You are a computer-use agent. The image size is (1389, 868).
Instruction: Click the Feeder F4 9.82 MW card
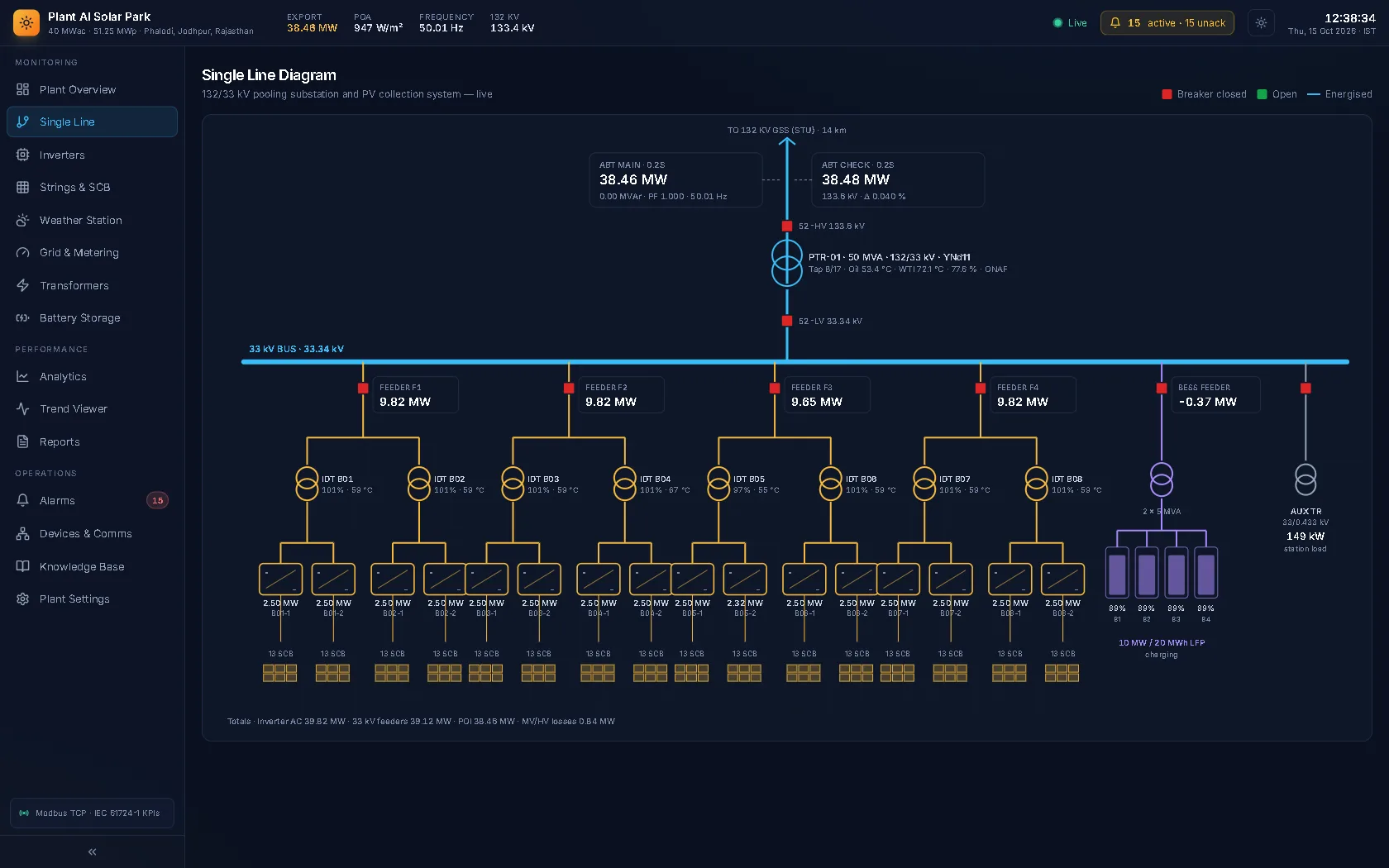pos(1033,395)
